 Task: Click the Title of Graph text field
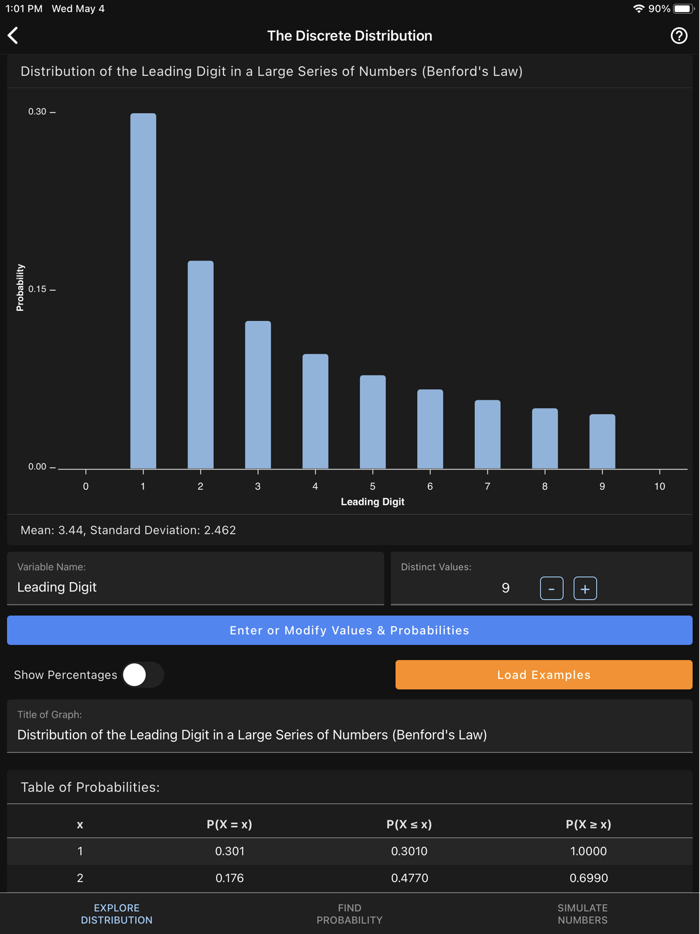tap(349, 736)
